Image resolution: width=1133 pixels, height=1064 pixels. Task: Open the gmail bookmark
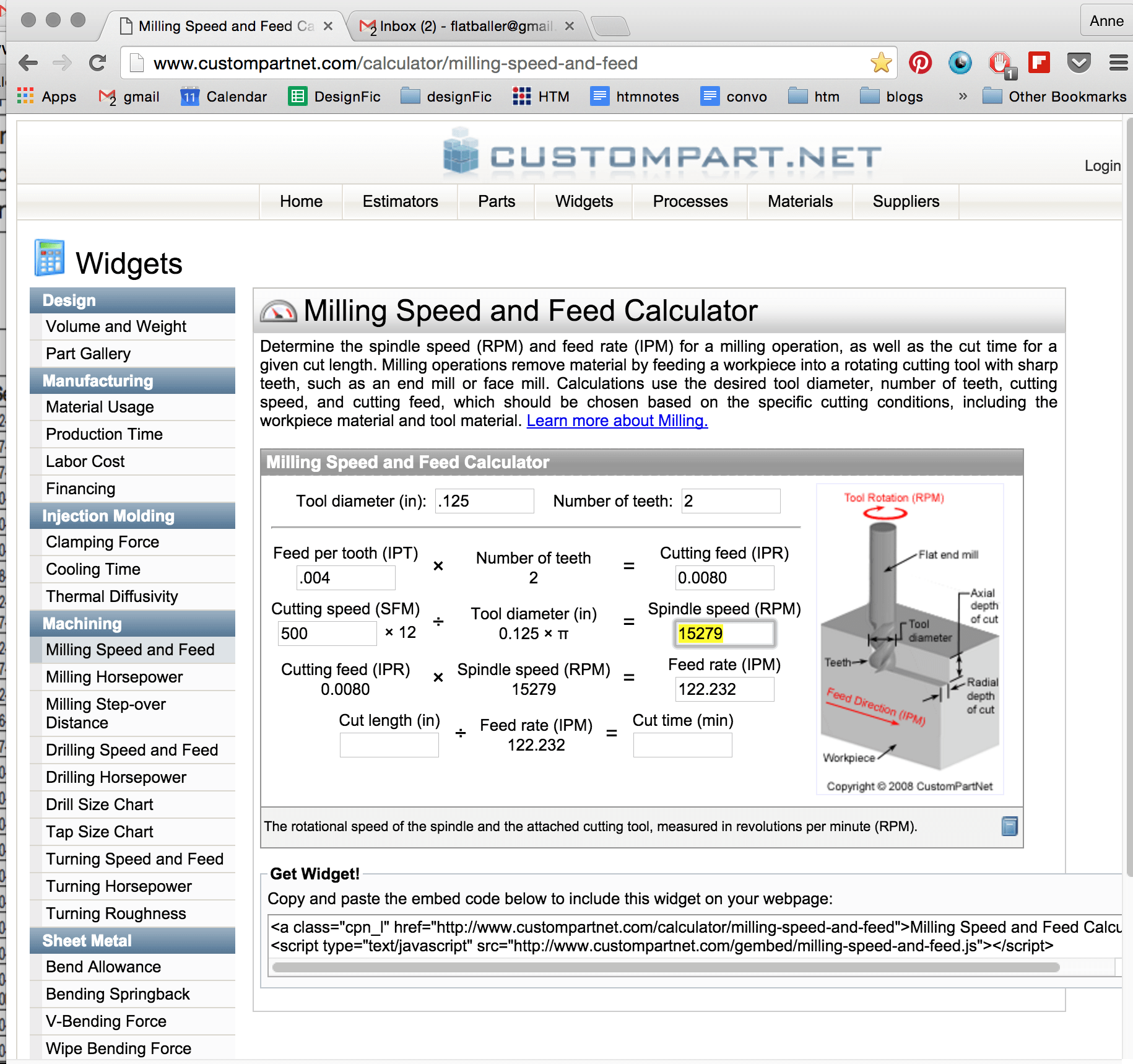(x=129, y=97)
